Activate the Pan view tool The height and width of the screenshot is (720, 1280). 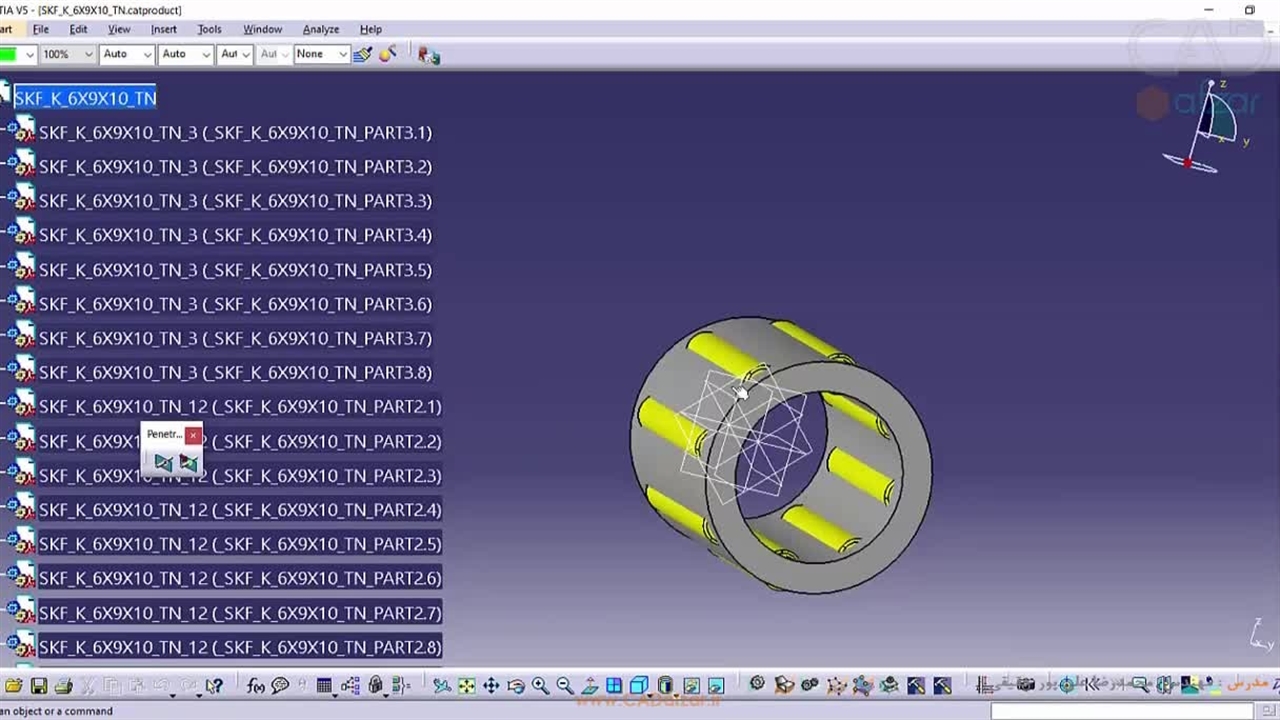[491, 686]
